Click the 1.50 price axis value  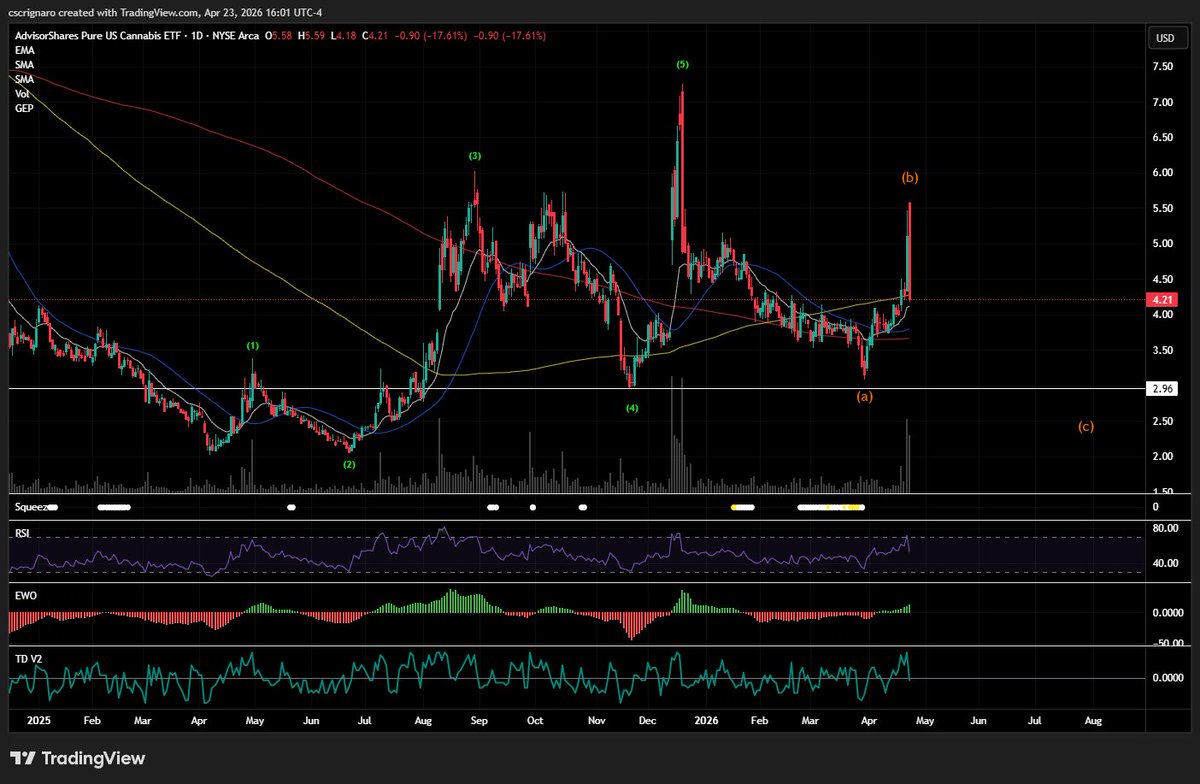point(1162,491)
